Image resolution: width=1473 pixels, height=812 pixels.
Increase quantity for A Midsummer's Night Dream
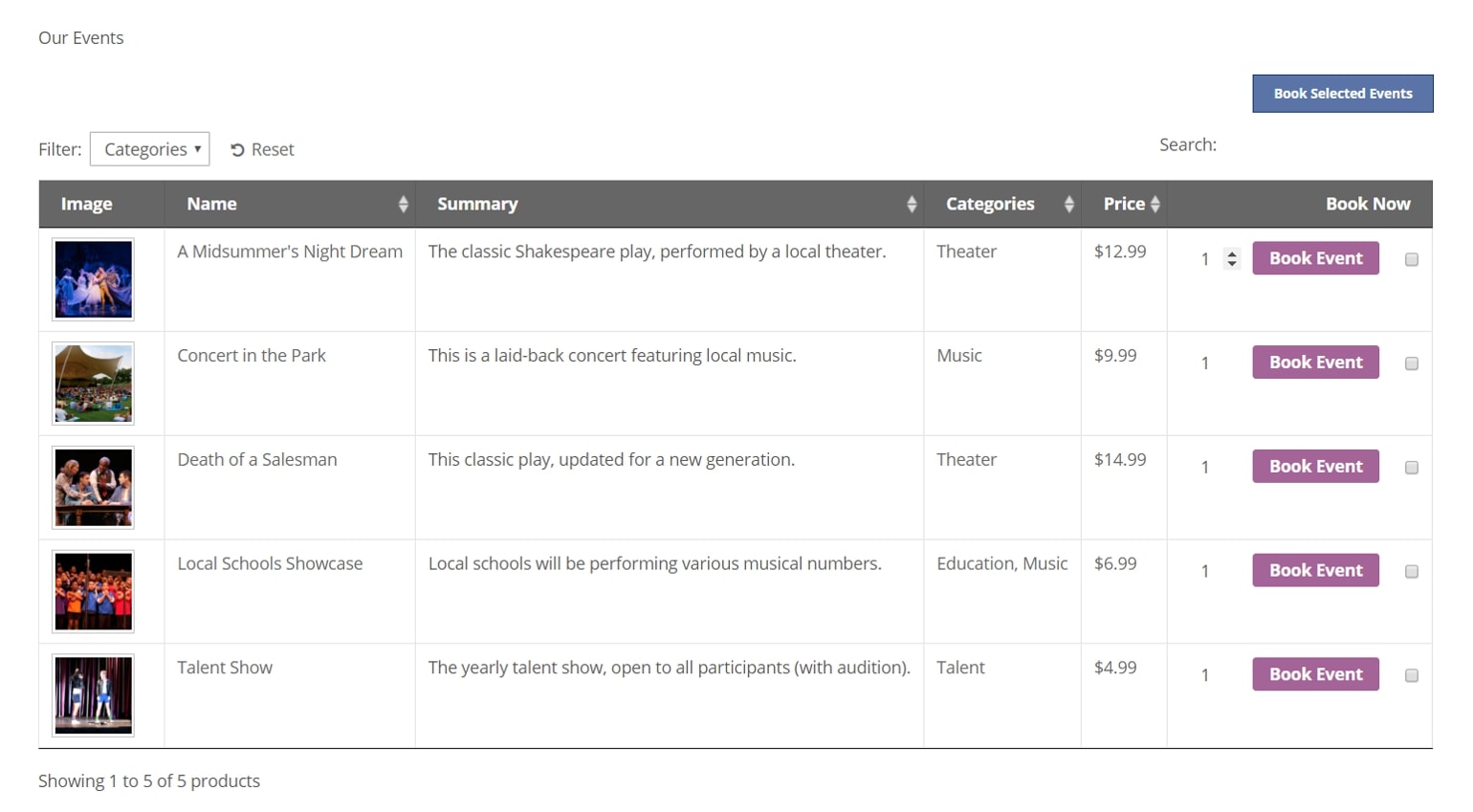click(1232, 253)
